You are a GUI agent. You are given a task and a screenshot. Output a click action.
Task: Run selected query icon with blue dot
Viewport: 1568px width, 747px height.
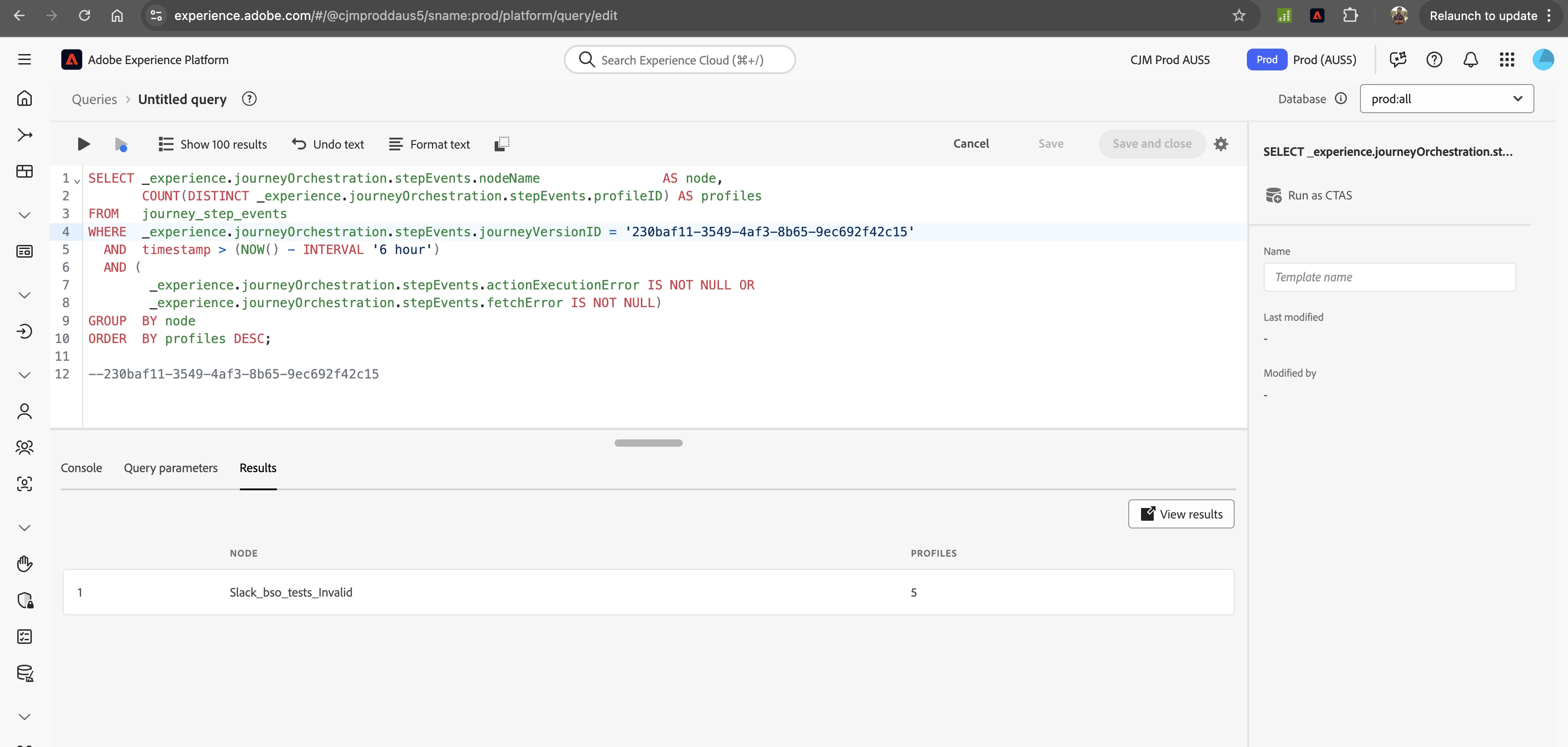coord(120,144)
